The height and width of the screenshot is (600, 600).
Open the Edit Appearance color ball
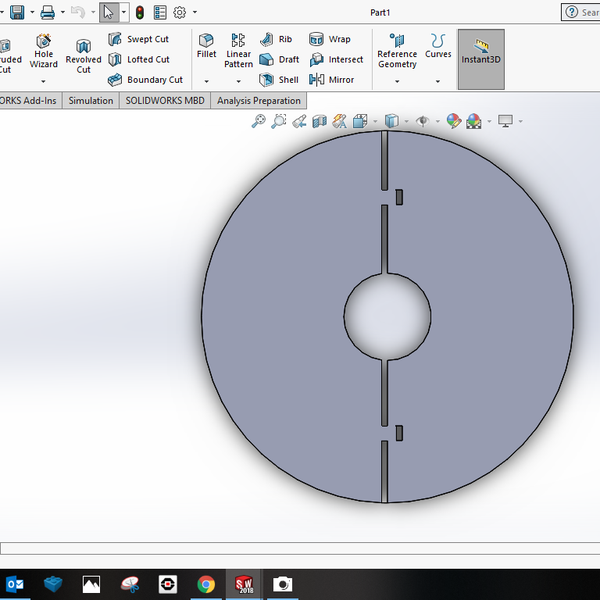453,121
